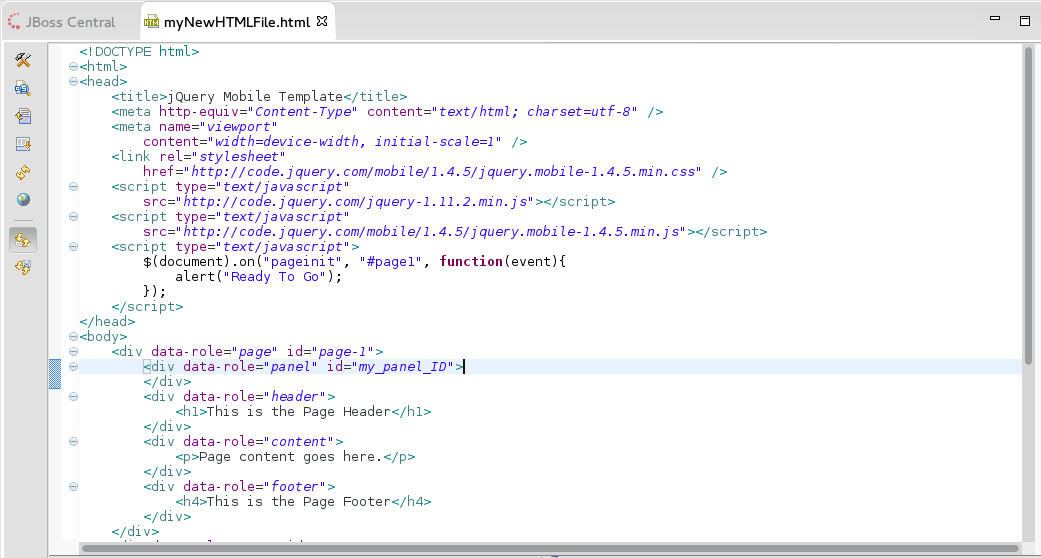The width and height of the screenshot is (1041, 558).
Task: Collapse the jquery-1.11.2.min.js script fold
Action: [x=73, y=187]
